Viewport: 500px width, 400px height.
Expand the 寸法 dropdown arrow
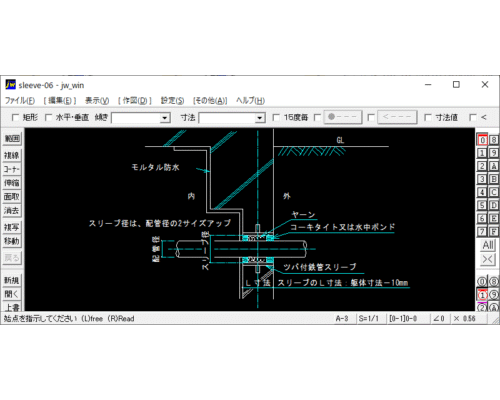click(260, 118)
